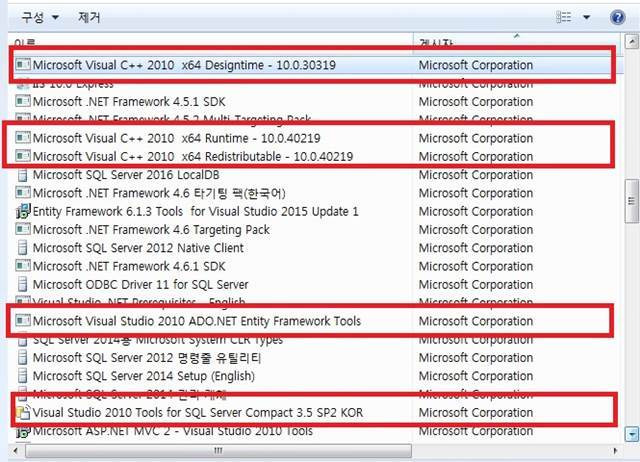Click icon of SQL Server 2012 명령줄 유틸리티
The image size is (640, 462).
[23, 358]
